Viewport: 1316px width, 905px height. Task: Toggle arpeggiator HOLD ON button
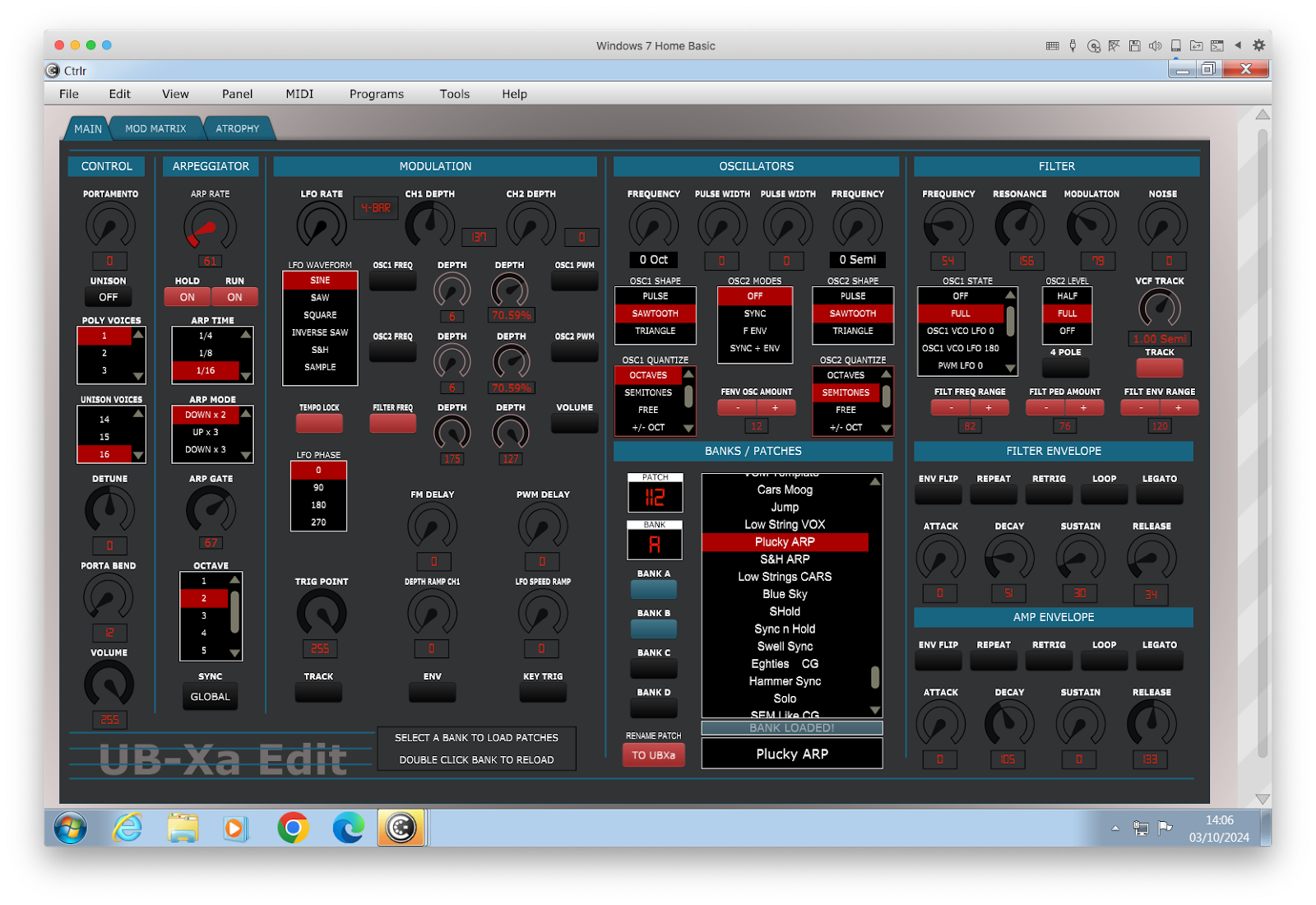tap(188, 297)
